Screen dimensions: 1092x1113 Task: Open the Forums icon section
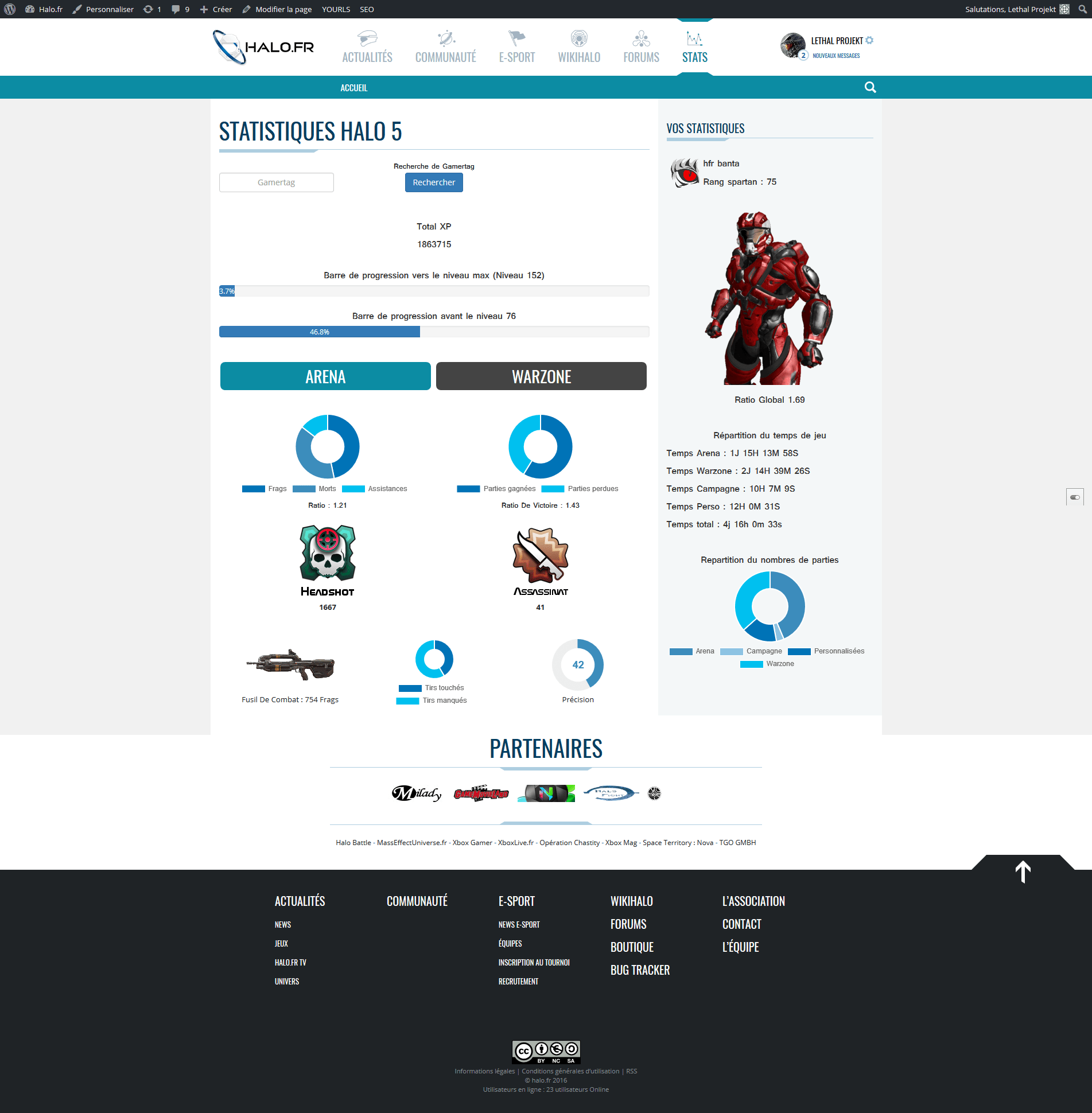coord(642,47)
